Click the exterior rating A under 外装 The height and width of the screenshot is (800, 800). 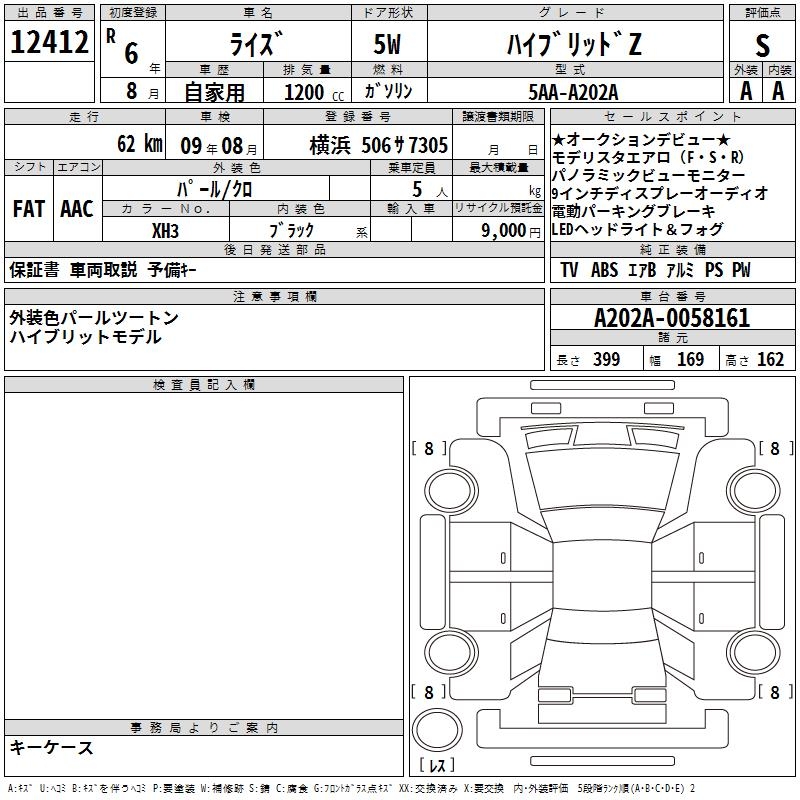(x=746, y=91)
